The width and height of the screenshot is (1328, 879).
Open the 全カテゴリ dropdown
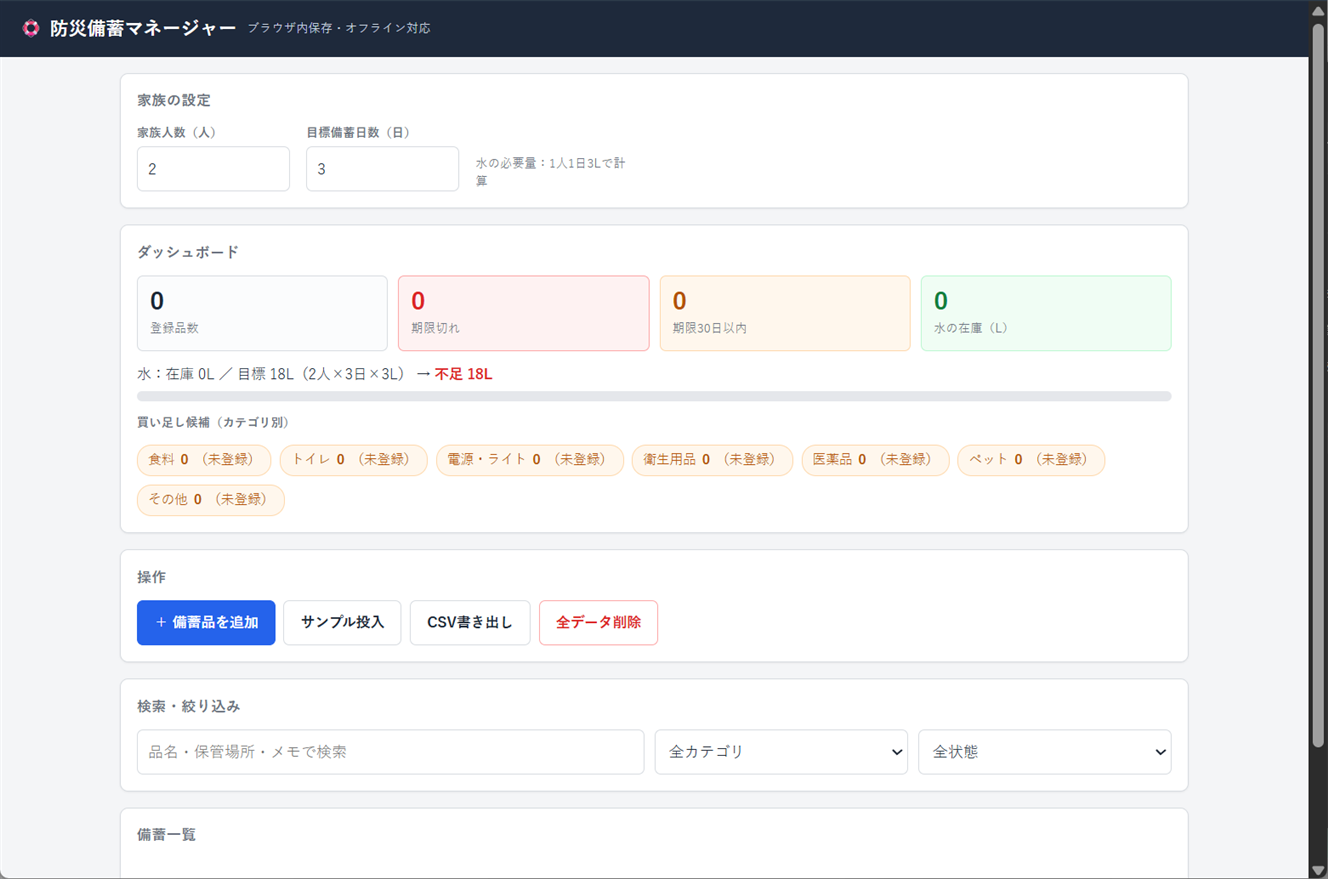781,752
